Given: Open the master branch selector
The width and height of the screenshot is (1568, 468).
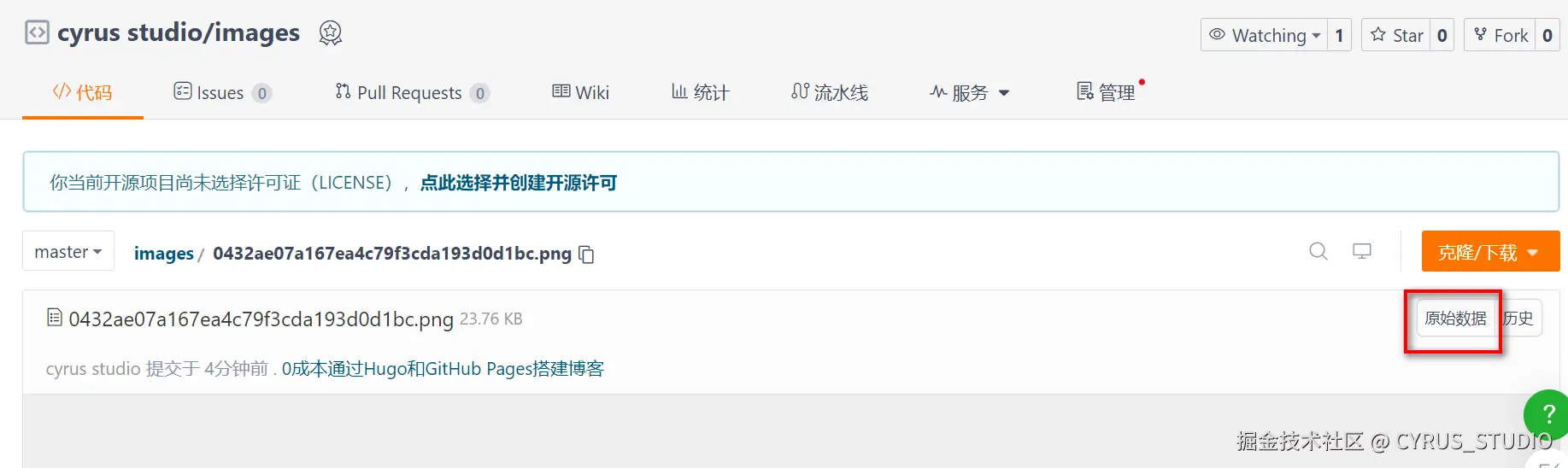Looking at the screenshot, I should pos(68,251).
